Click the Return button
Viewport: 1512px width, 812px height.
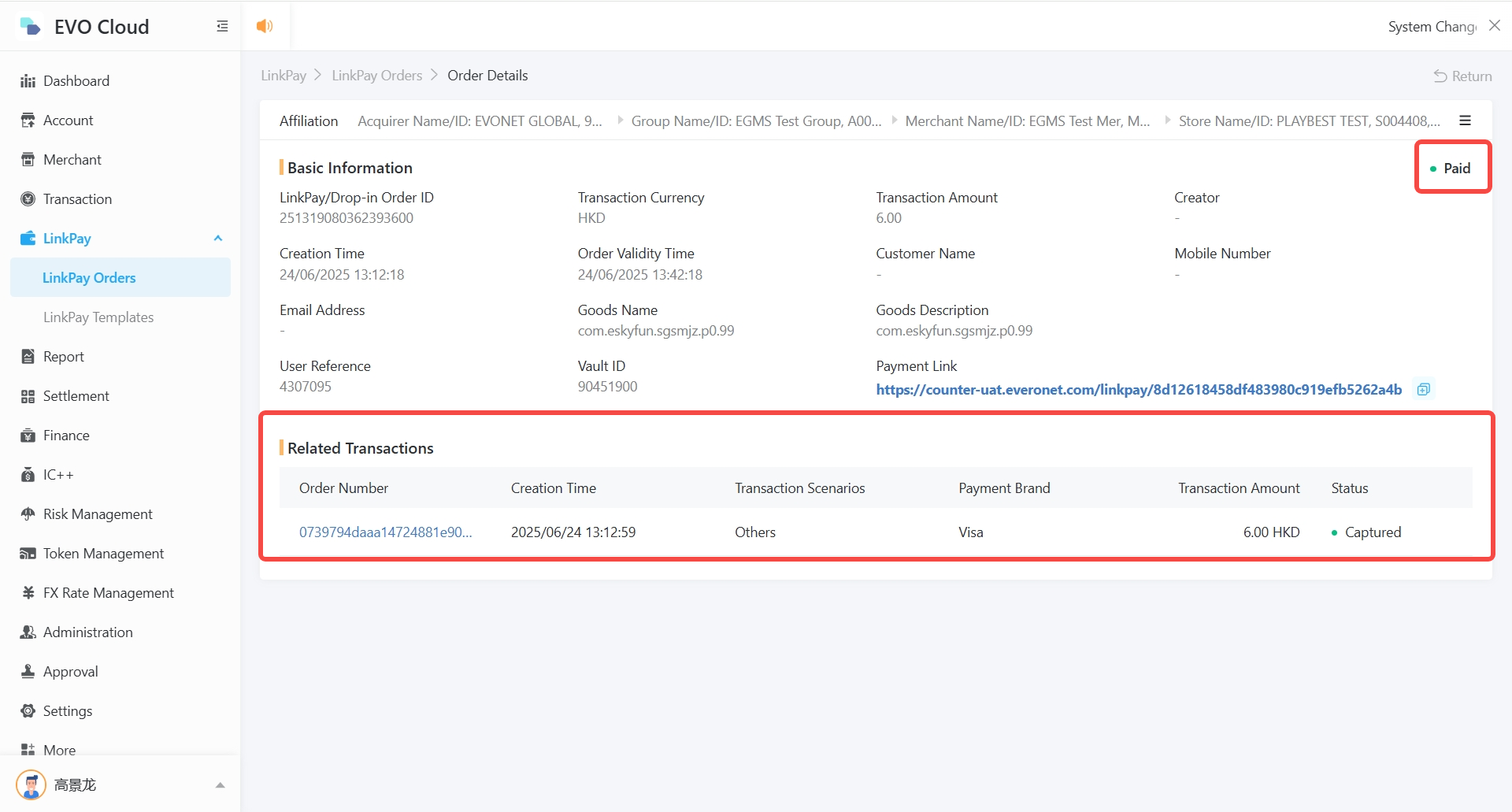(1462, 76)
